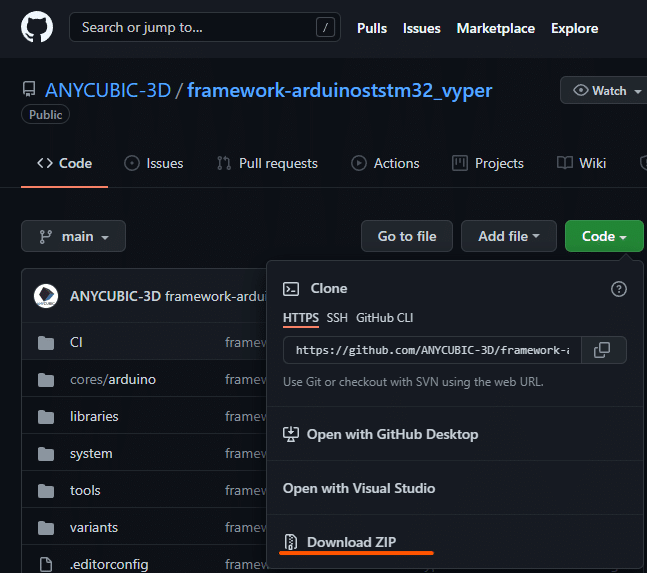
Task: Select the GitHub CLI clone tab
Action: (x=384, y=318)
